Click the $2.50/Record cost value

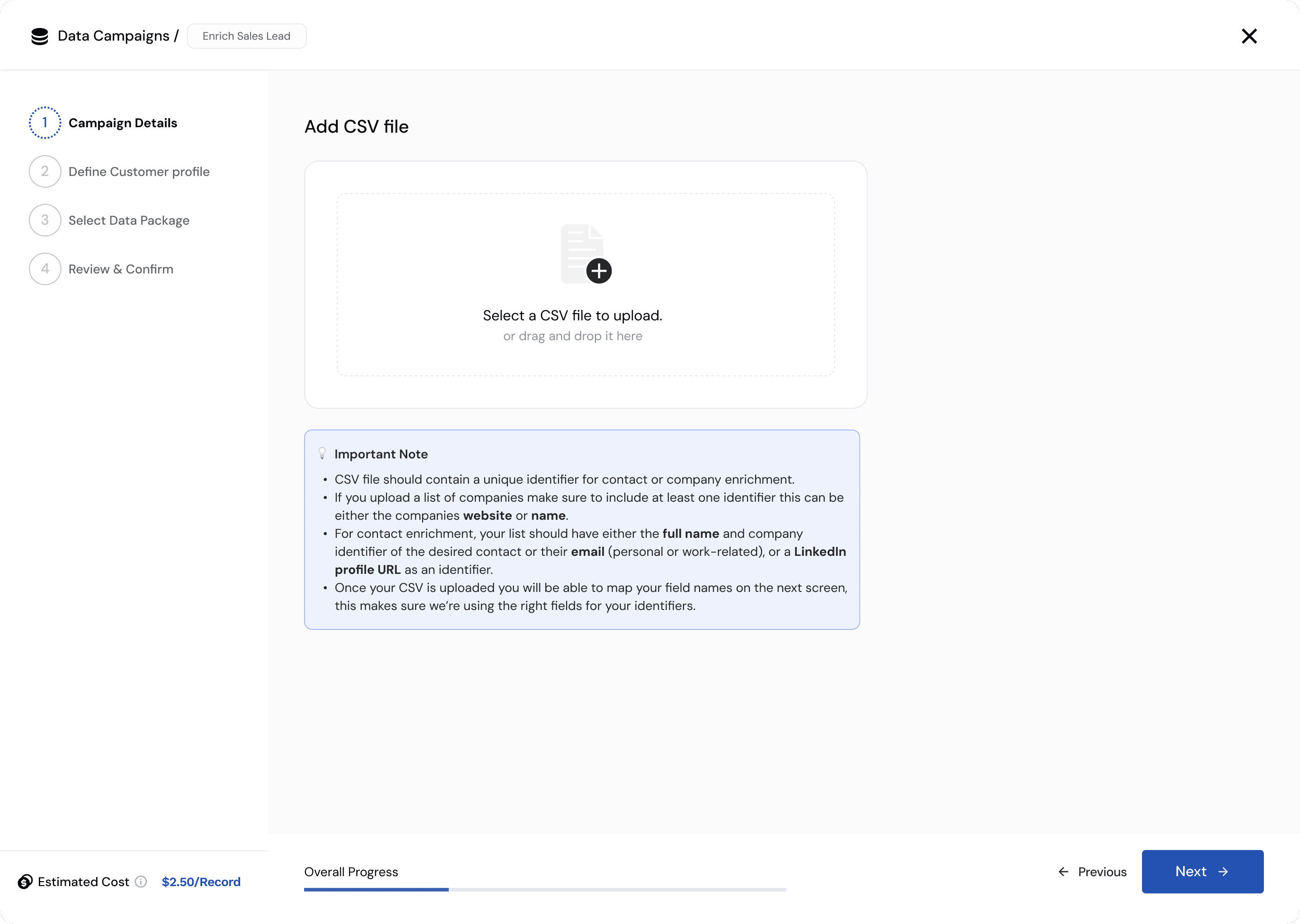pyautogui.click(x=201, y=882)
